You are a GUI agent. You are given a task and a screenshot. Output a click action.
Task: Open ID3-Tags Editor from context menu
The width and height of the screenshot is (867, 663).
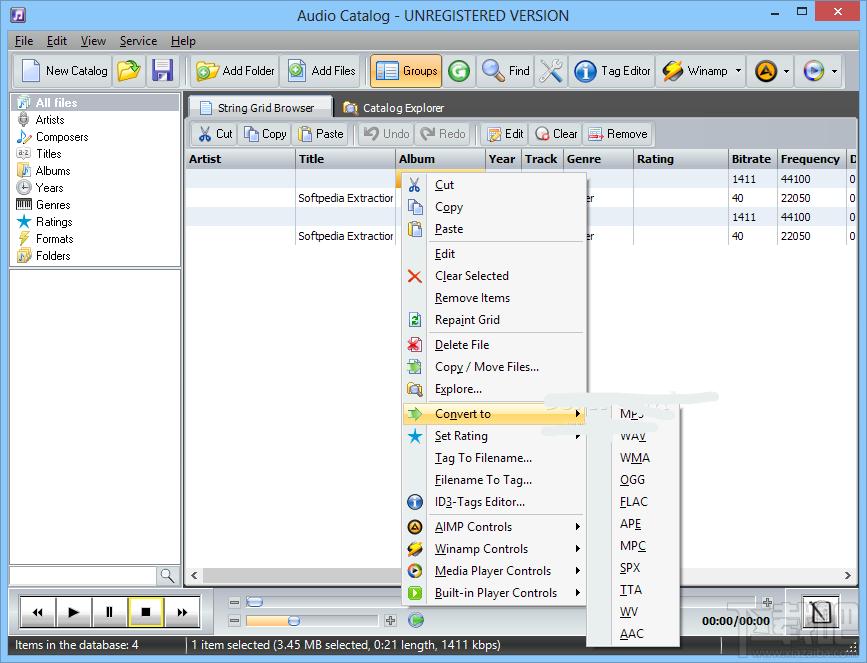click(x=494, y=502)
